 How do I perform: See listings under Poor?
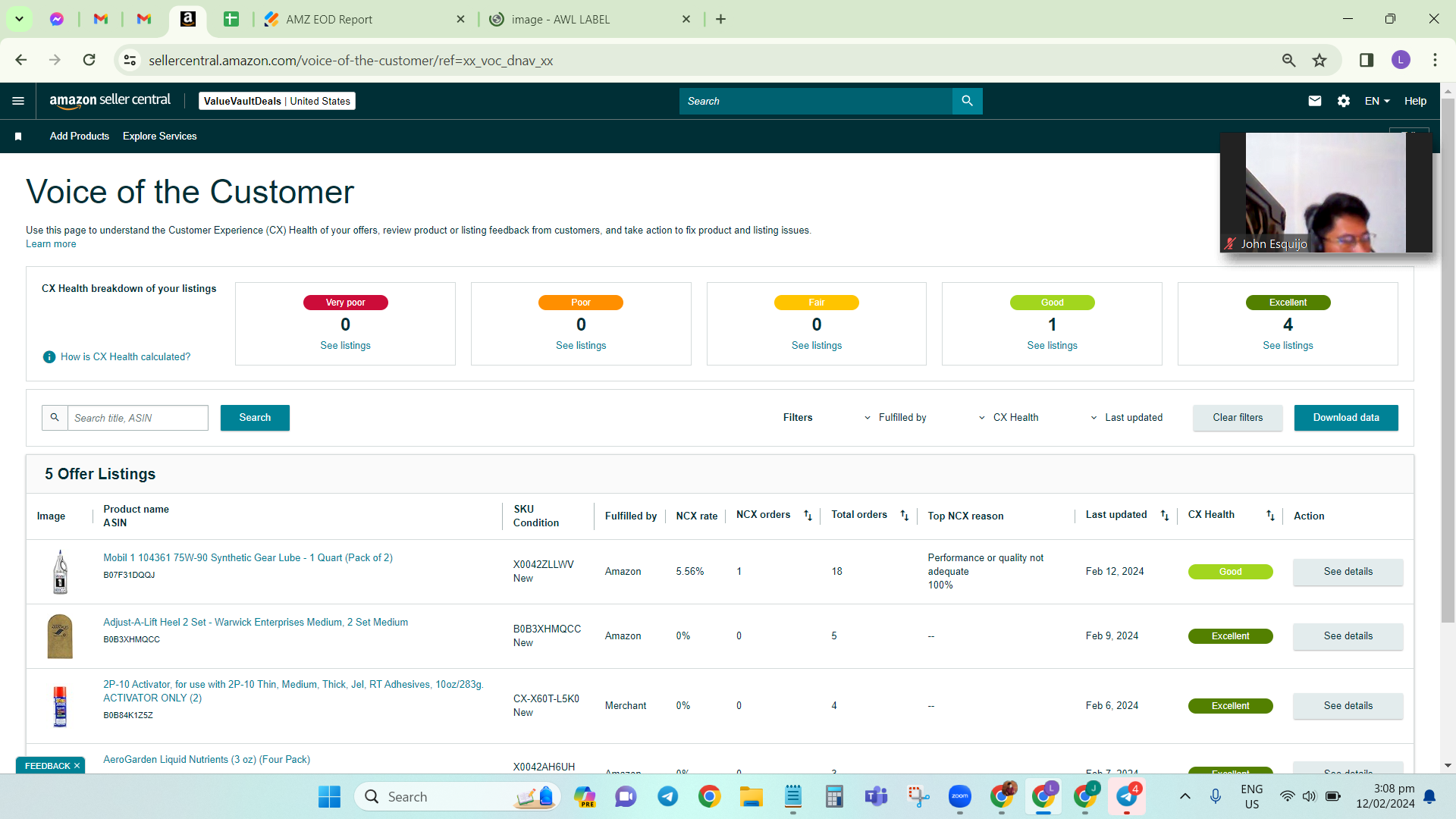[x=581, y=346]
